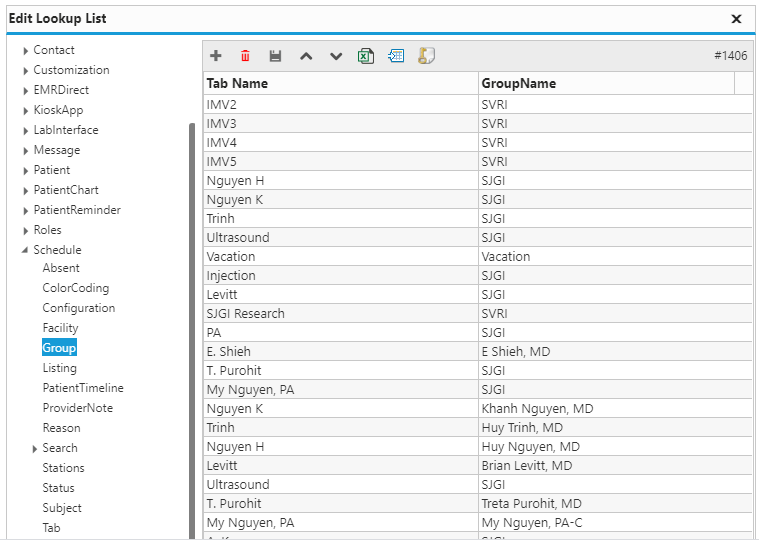Select Status tree item
Image resolution: width=759 pixels, height=544 pixels.
point(59,488)
